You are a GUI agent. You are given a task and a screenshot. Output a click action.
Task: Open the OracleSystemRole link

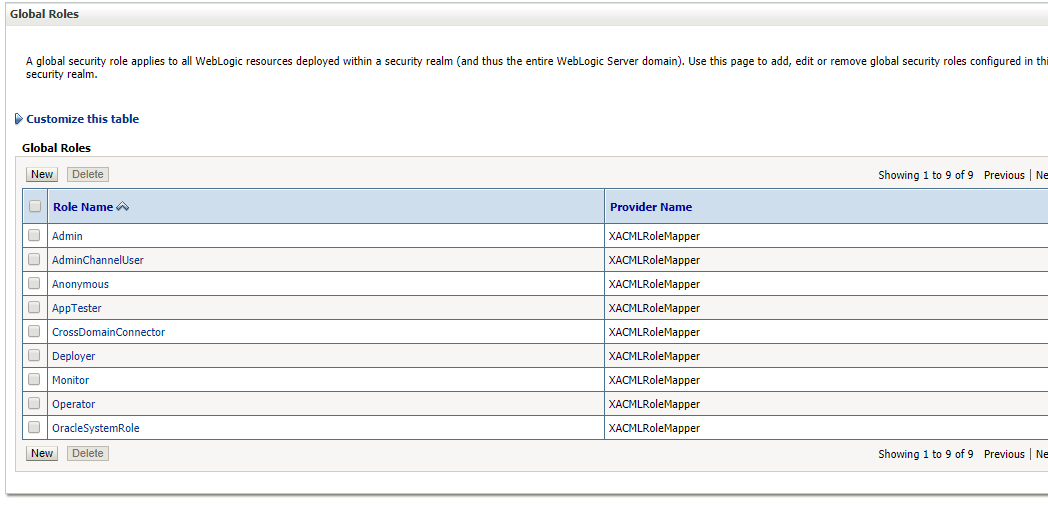[x=96, y=428]
